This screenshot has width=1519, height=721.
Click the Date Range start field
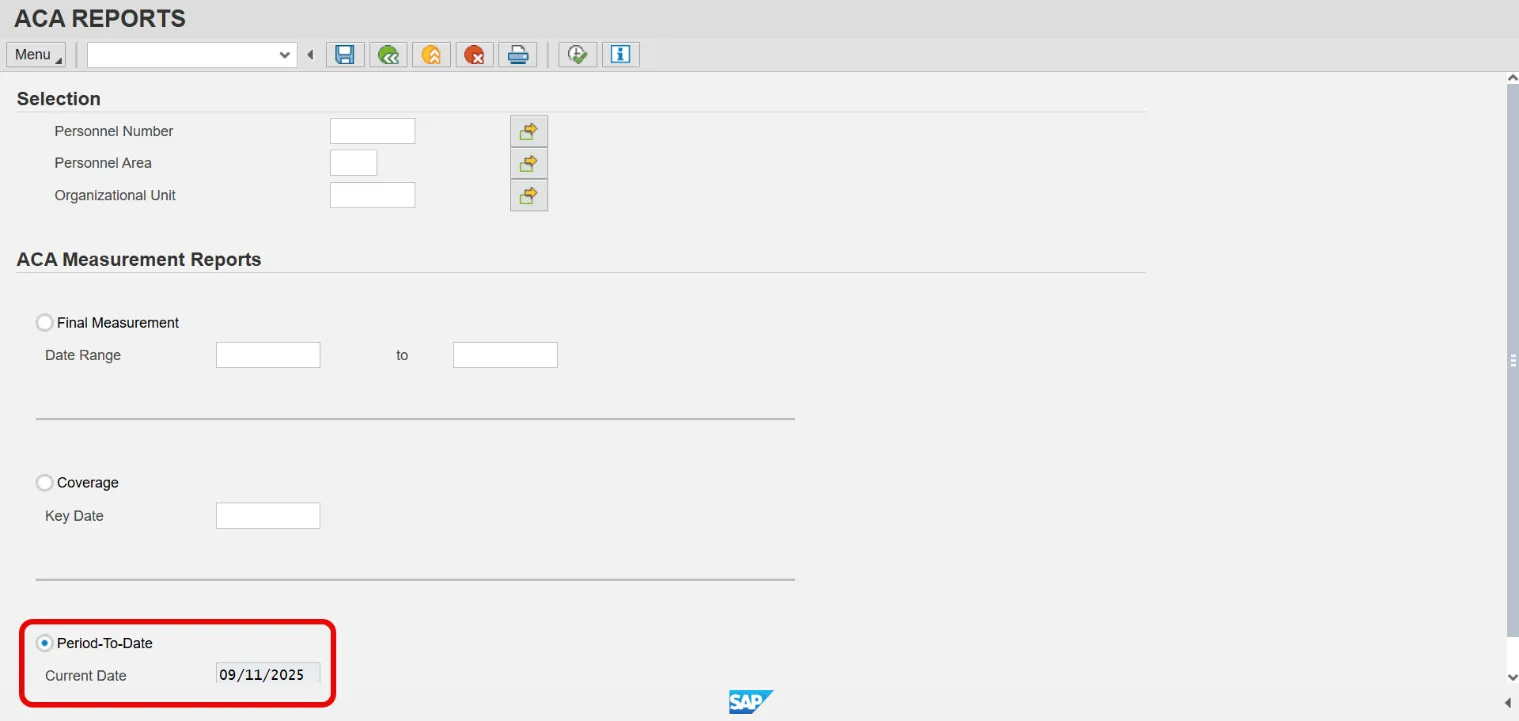[x=268, y=355]
